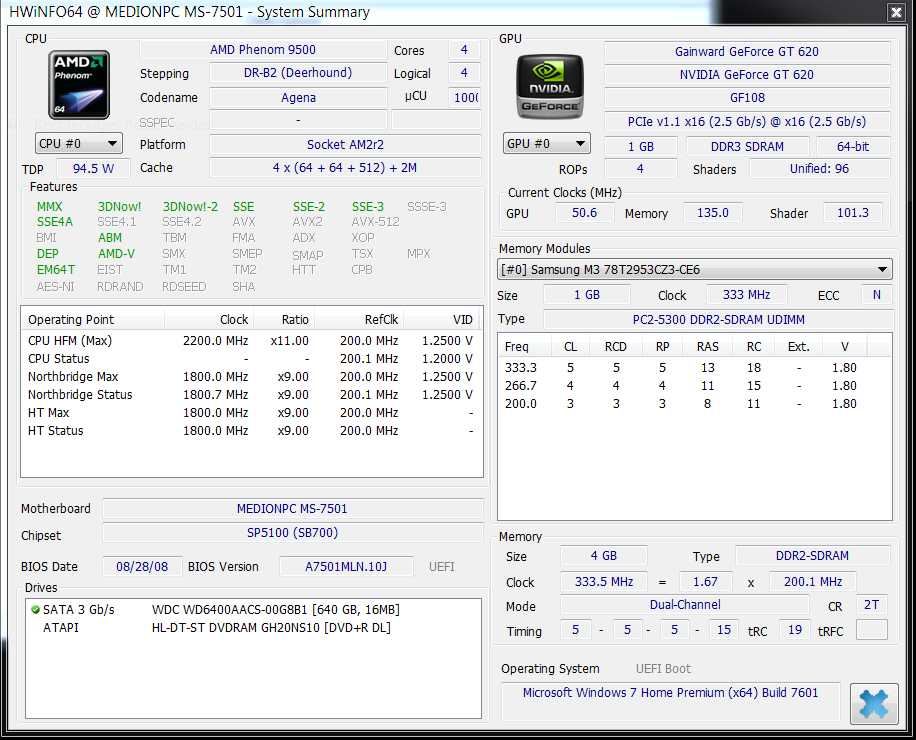
Task: Click the EM64T feature label
Action: tap(55, 270)
